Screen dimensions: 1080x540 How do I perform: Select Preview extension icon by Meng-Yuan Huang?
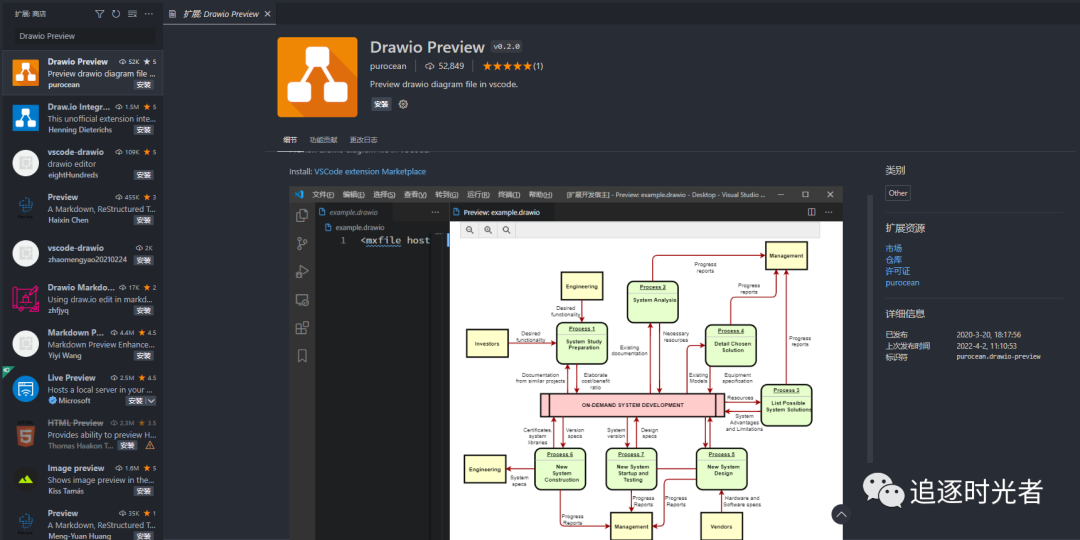pyautogui.click(x=25, y=524)
